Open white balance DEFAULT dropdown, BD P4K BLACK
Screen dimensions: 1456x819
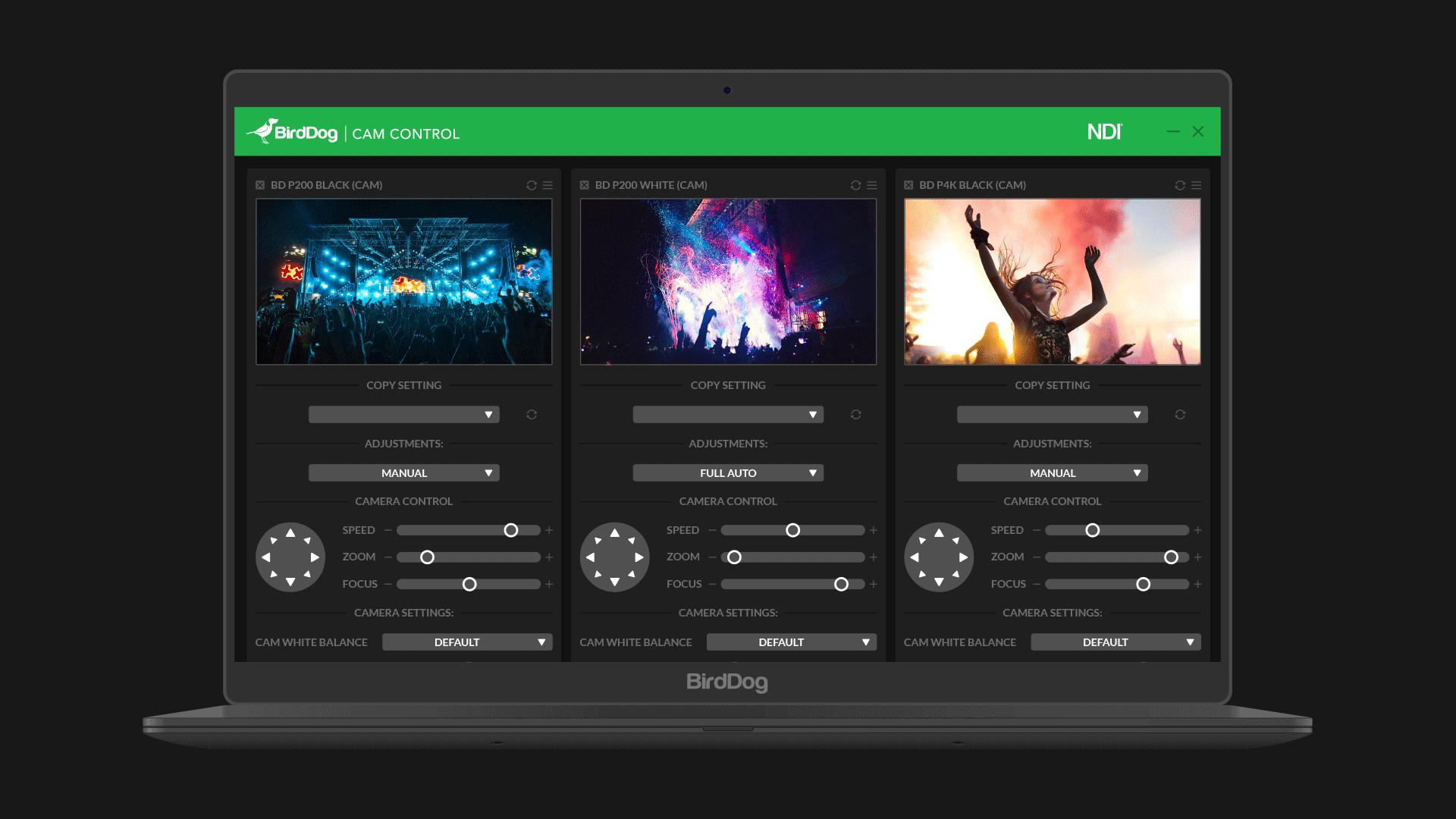[1116, 642]
